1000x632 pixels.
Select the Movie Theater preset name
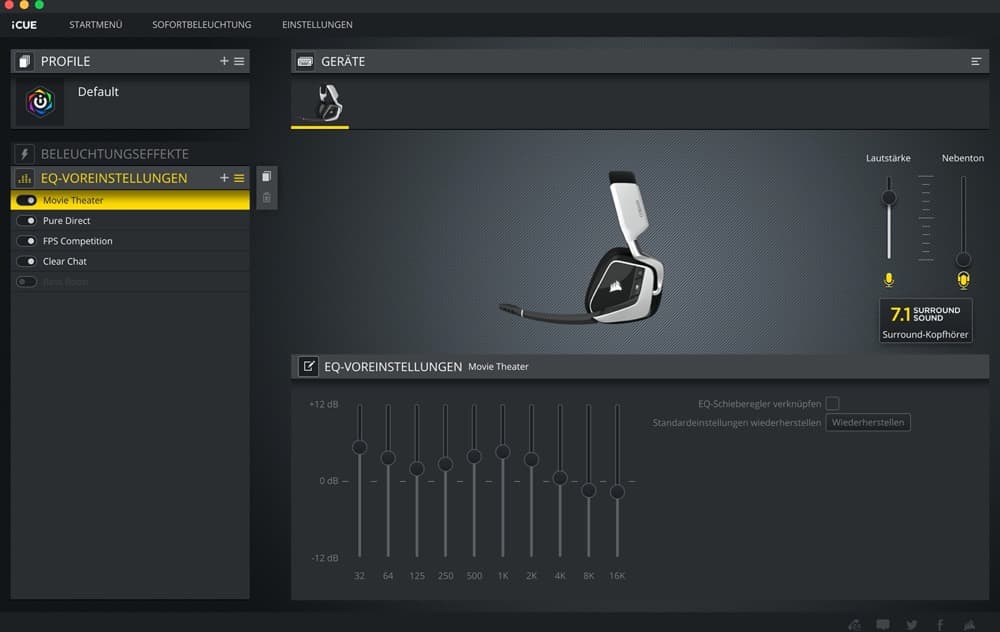pyautogui.click(x=73, y=200)
